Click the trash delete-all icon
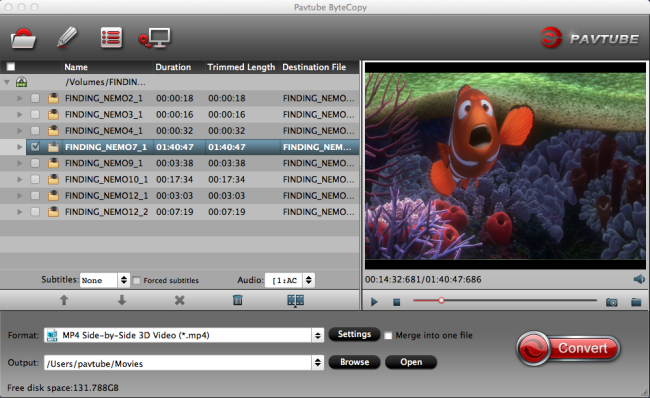650x398 pixels. [x=238, y=300]
